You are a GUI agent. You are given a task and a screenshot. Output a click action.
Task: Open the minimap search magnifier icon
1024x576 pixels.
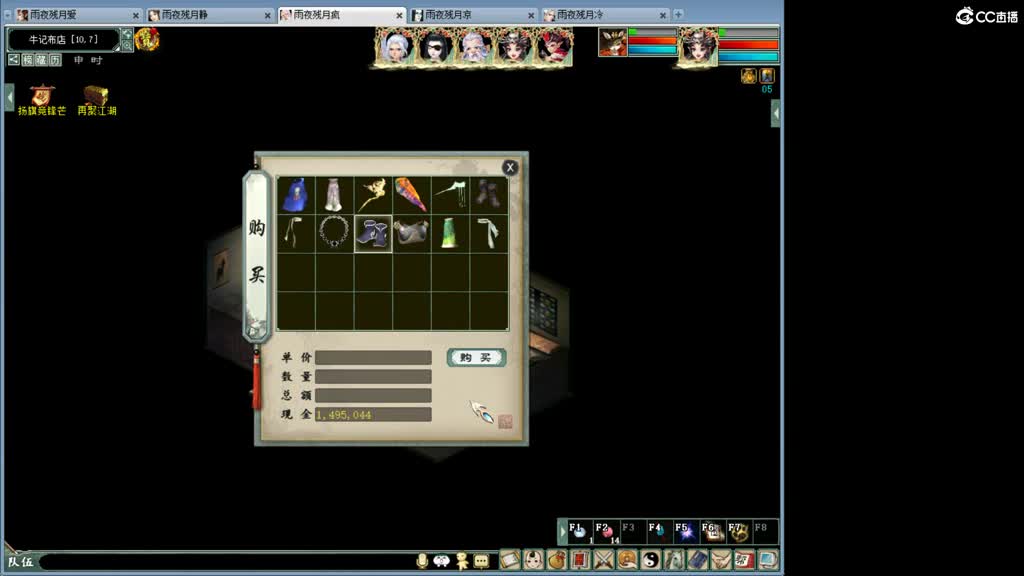click(x=127, y=45)
